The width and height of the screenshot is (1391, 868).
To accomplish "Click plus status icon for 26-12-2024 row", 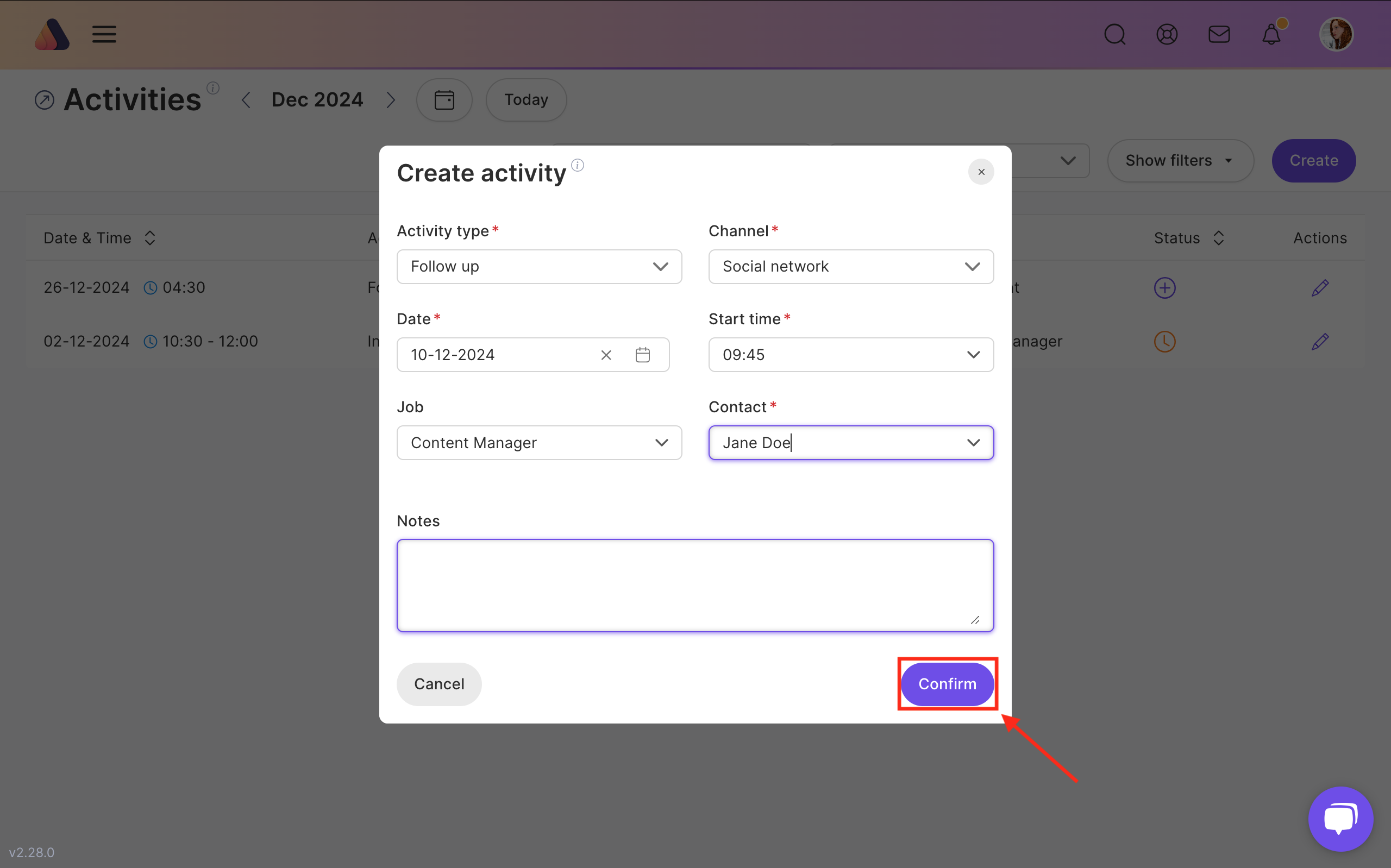I will pos(1164,287).
